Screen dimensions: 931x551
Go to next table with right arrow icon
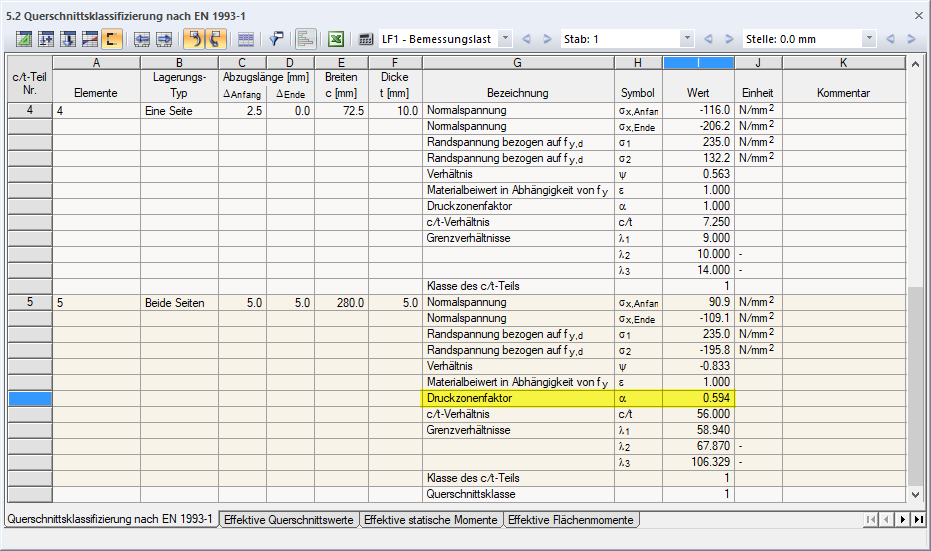coord(164,39)
